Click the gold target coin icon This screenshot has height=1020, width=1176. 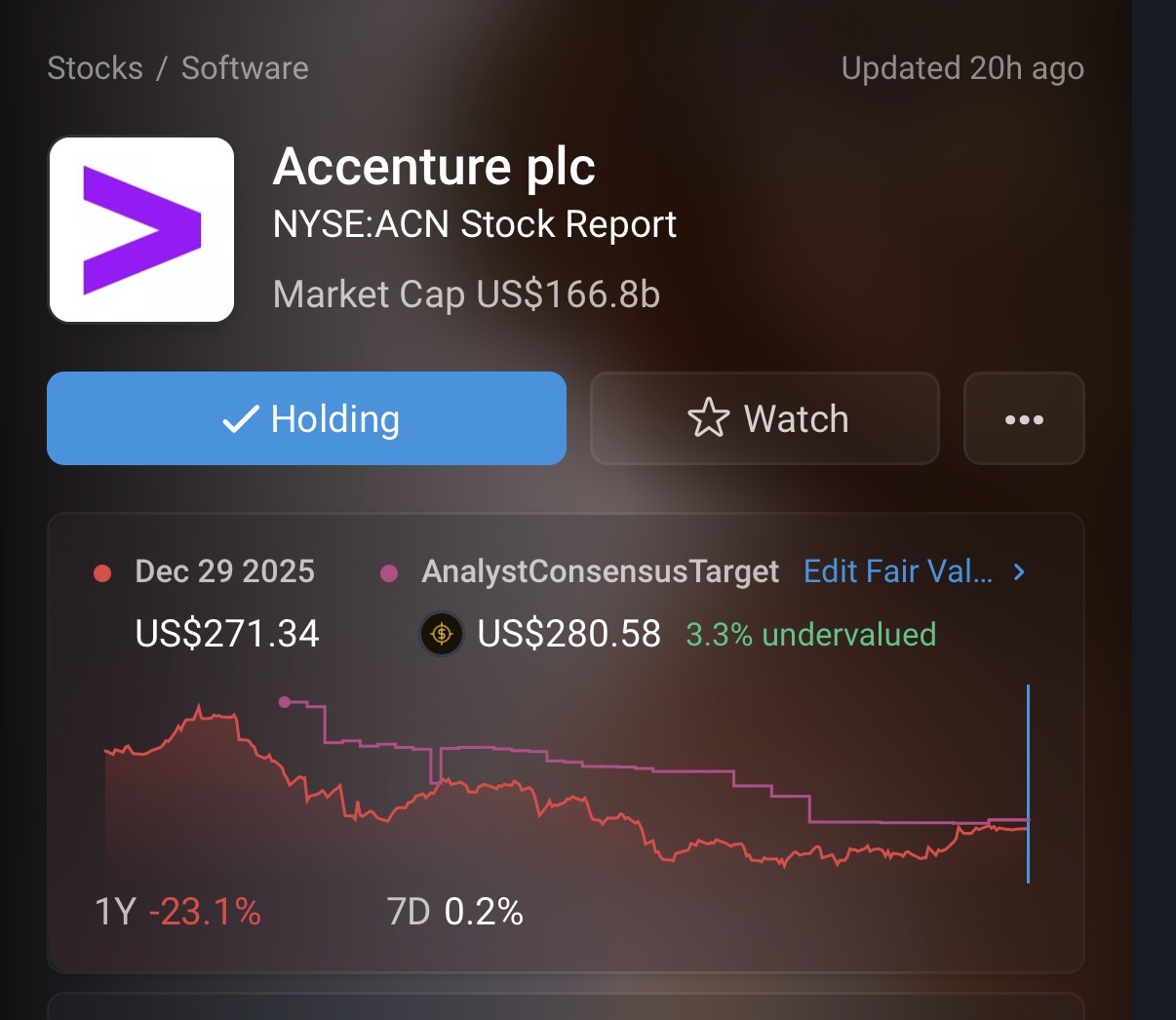pos(442,635)
